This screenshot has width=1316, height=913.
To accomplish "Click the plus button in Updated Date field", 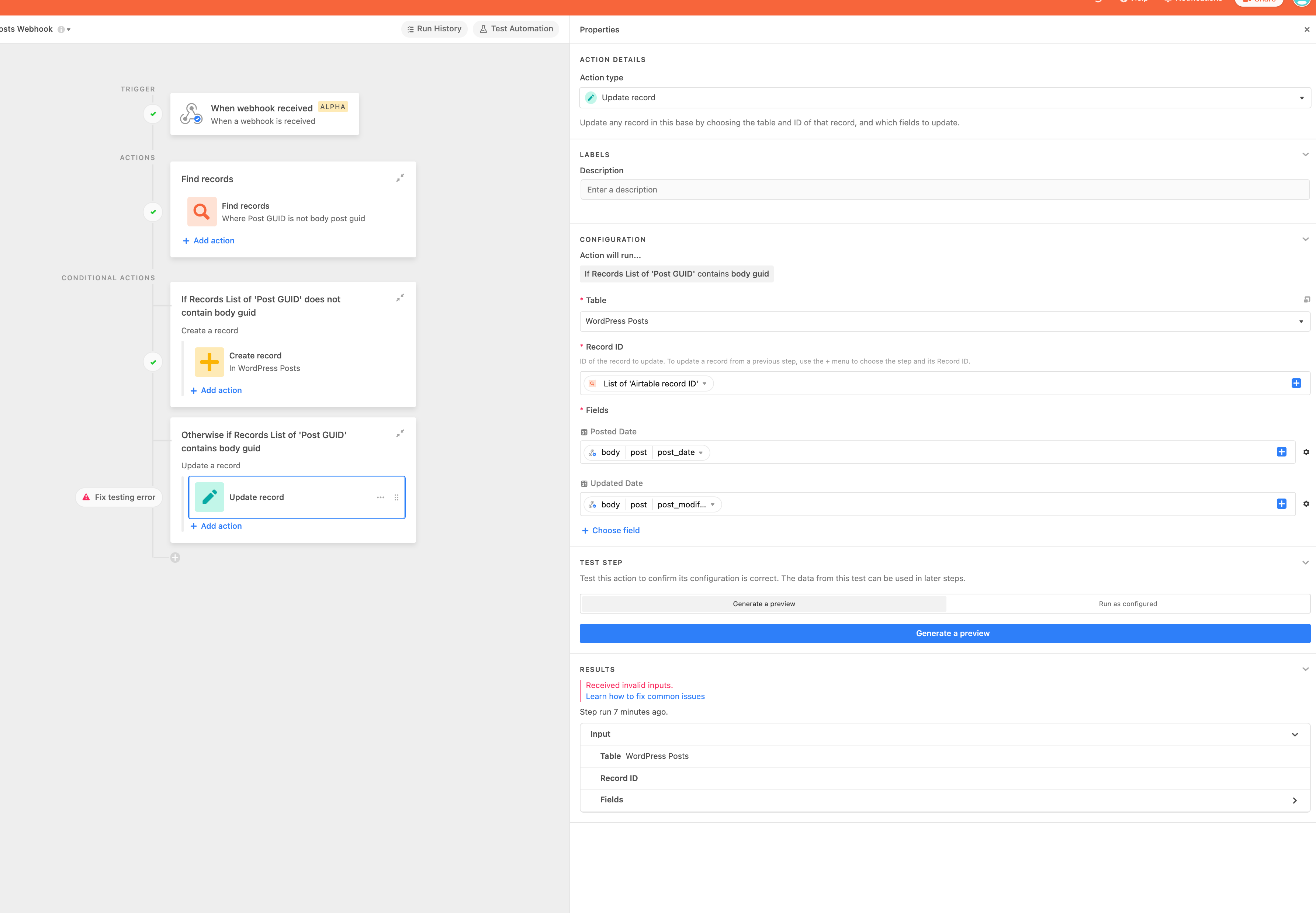I will 1282,503.
